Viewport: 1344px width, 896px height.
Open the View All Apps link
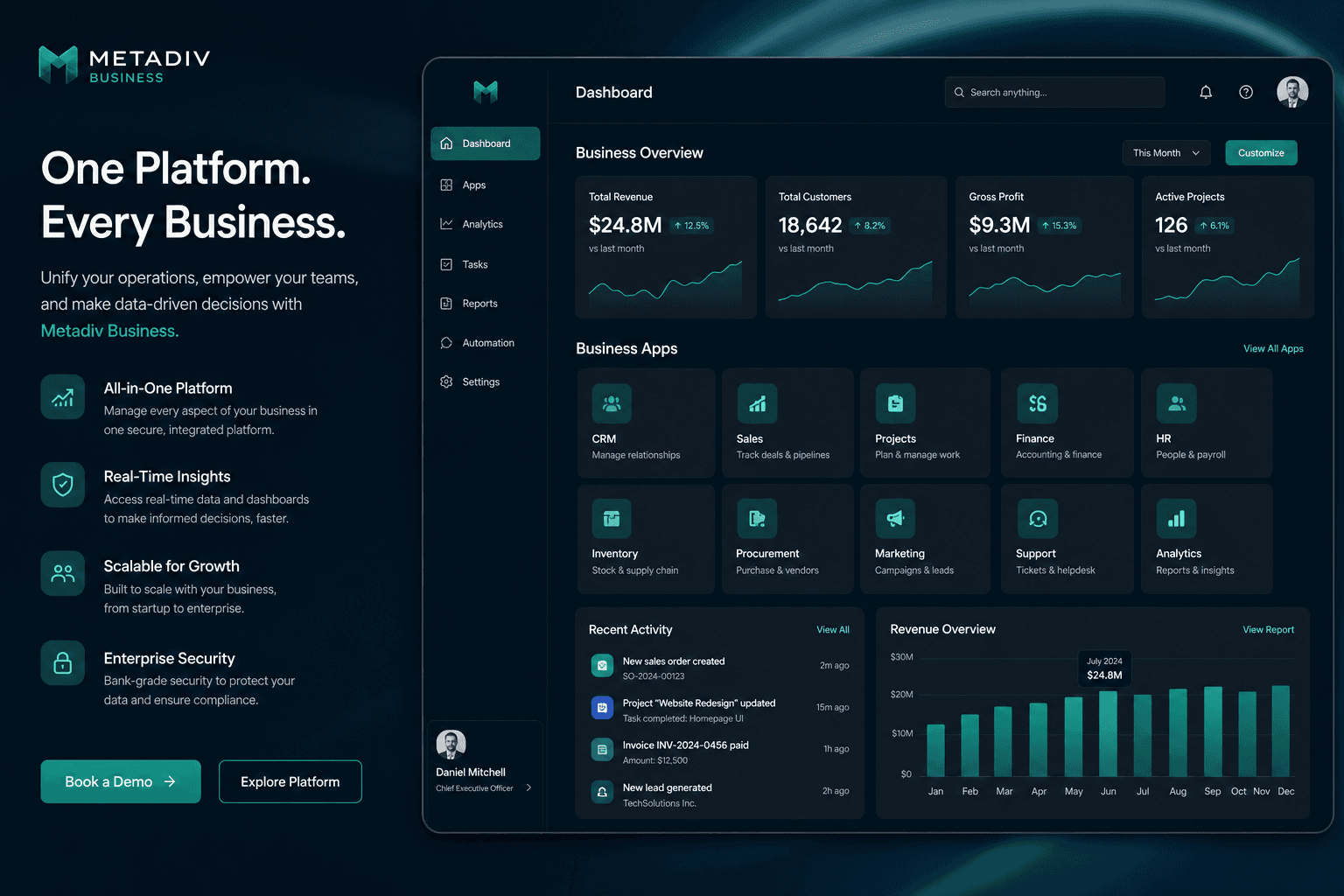pyautogui.click(x=1273, y=348)
